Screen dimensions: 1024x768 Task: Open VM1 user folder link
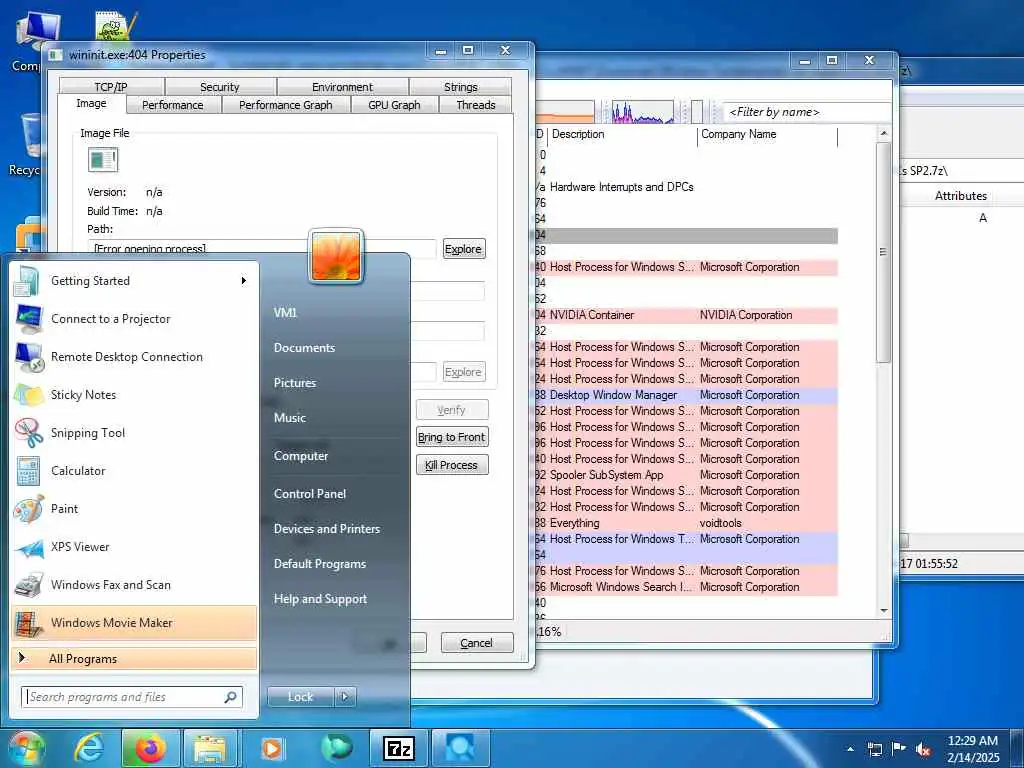coord(285,312)
